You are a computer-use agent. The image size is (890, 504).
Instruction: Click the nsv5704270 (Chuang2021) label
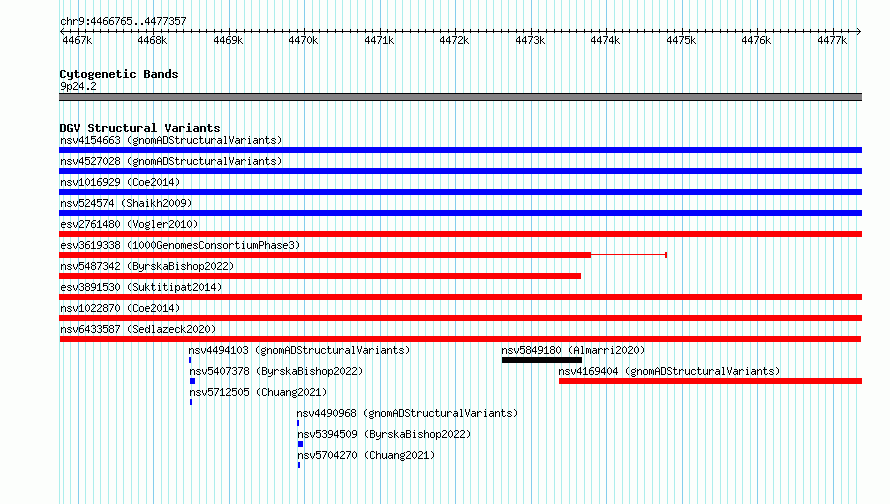pos(366,455)
